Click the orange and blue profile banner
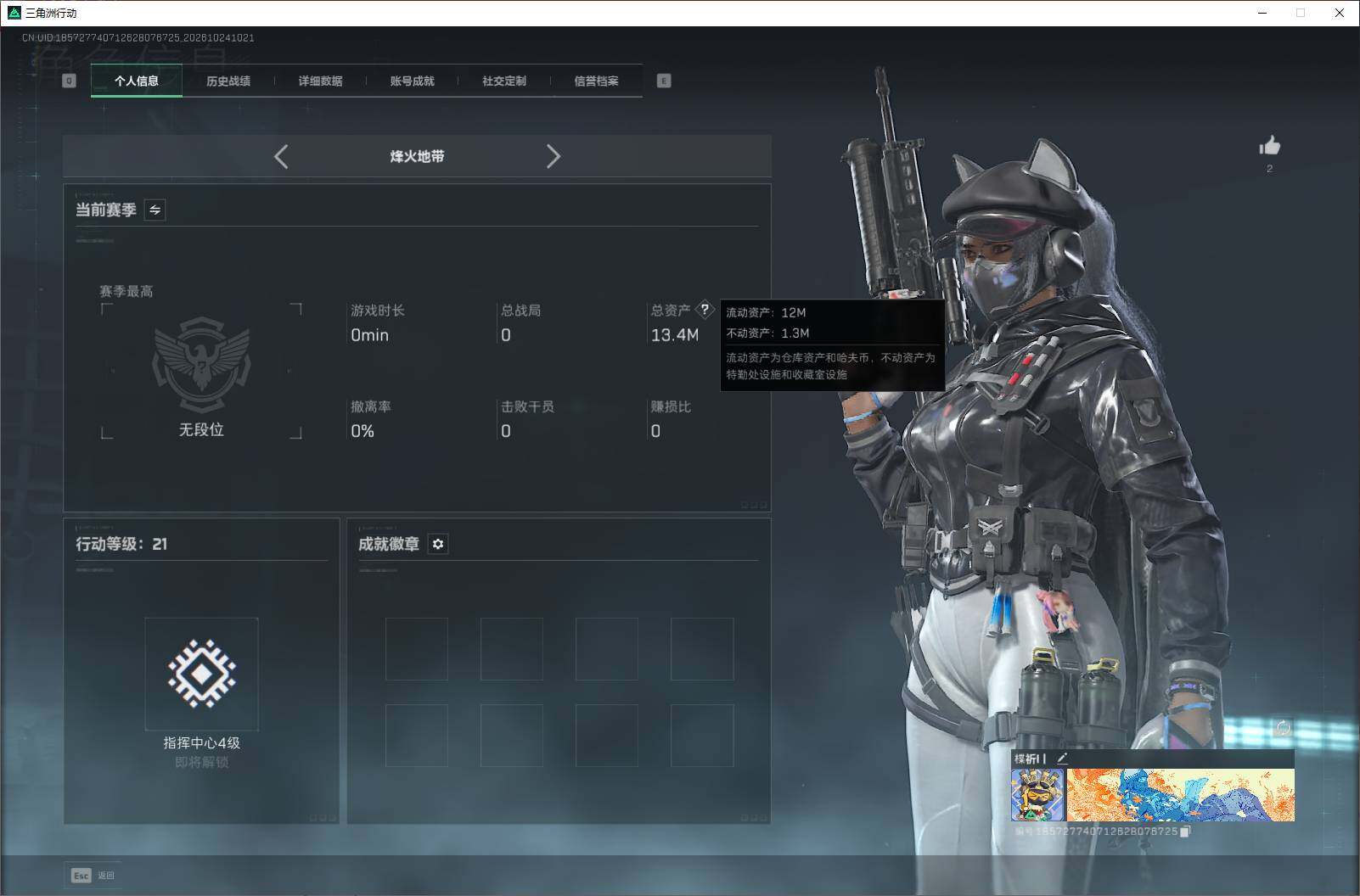The height and width of the screenshot is (896, 1360). 1180,795
